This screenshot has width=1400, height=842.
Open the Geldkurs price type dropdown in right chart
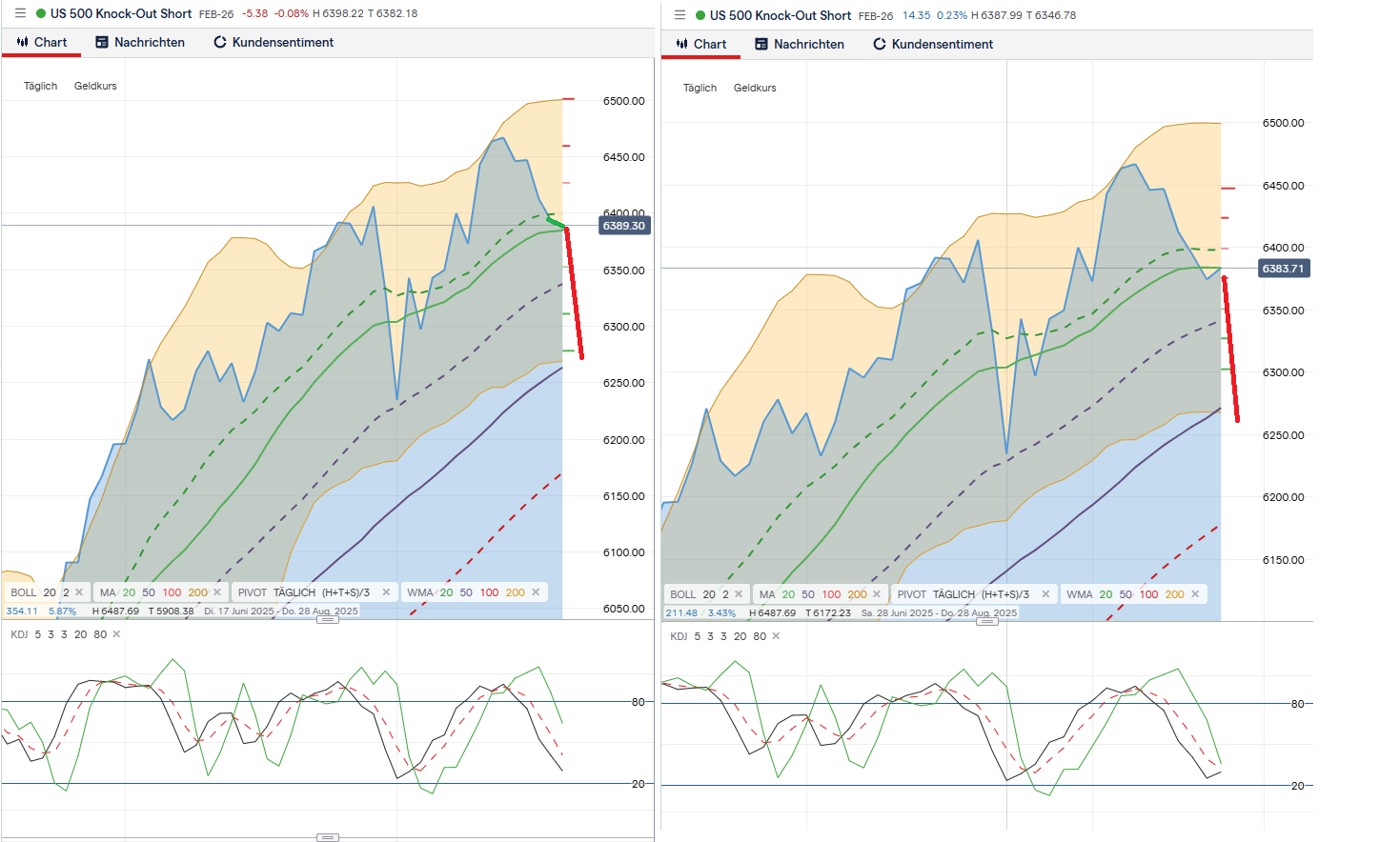coord(755,88)
